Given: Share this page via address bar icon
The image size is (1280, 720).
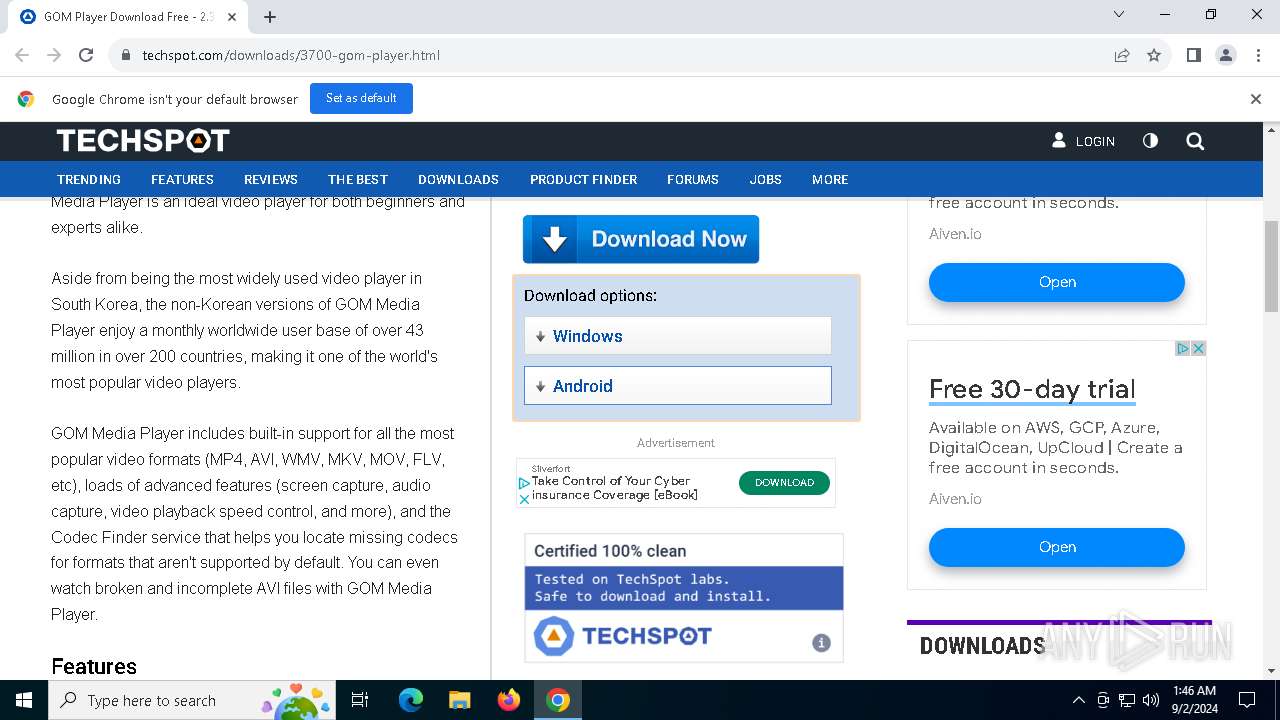Looking at the screenshot, I should (x=1122, y=55).
